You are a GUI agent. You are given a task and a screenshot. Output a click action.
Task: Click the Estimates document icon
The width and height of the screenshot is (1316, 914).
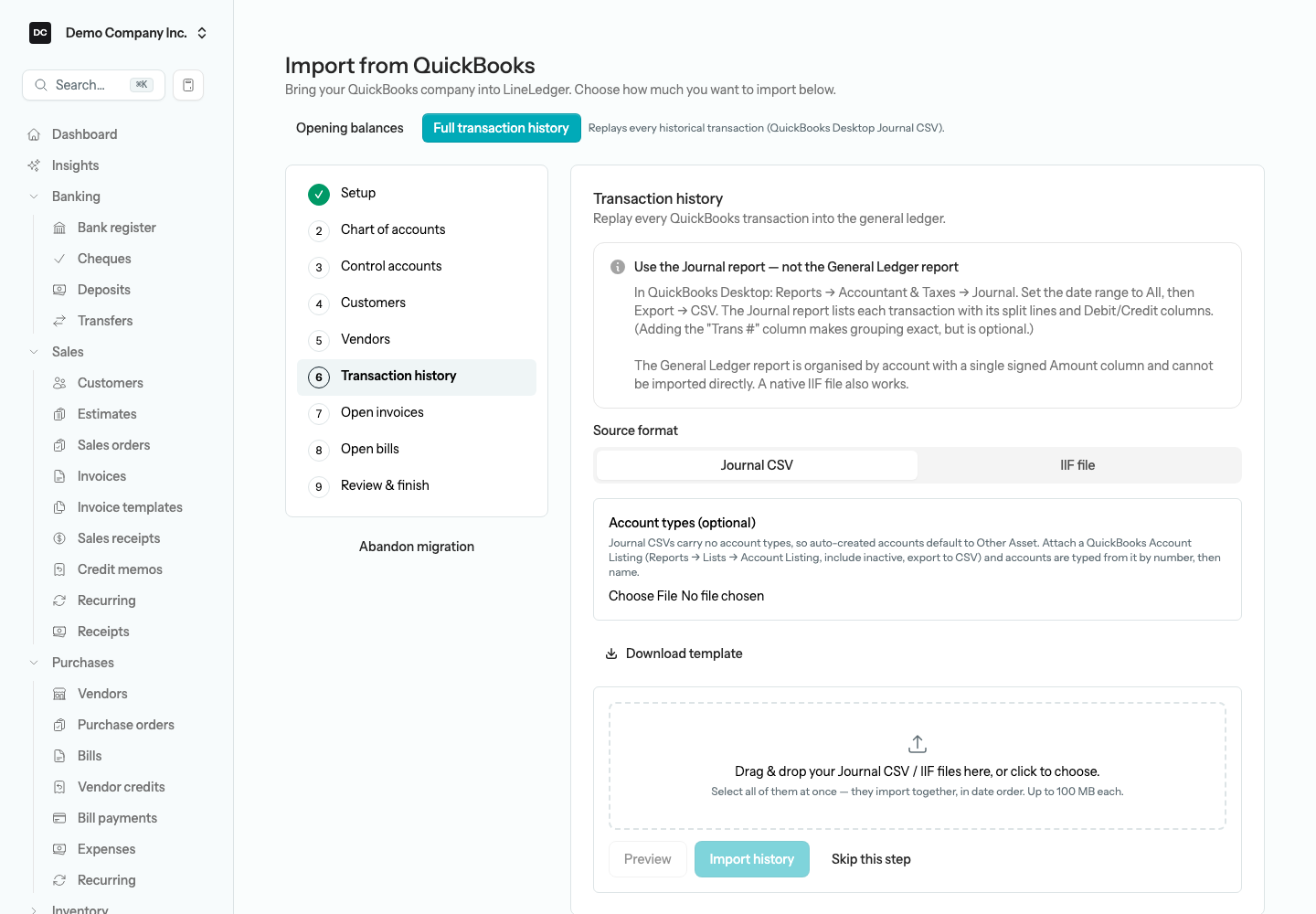pos(59,414)
